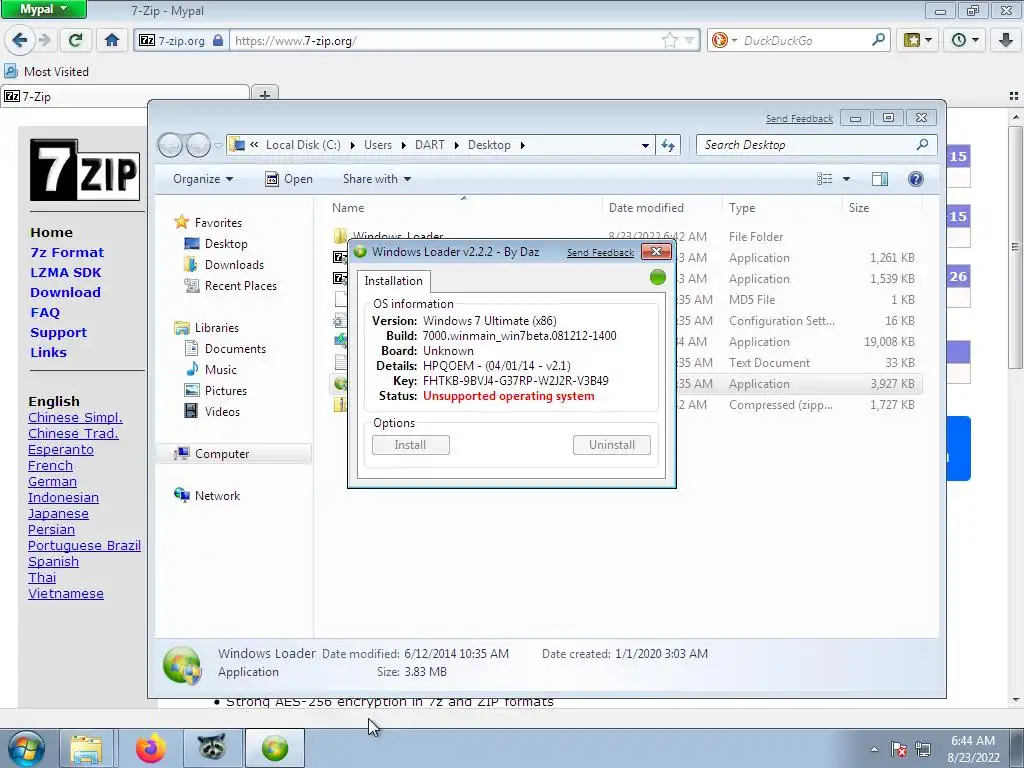Launch Firefox from the taskbar

tap(151, 748)
